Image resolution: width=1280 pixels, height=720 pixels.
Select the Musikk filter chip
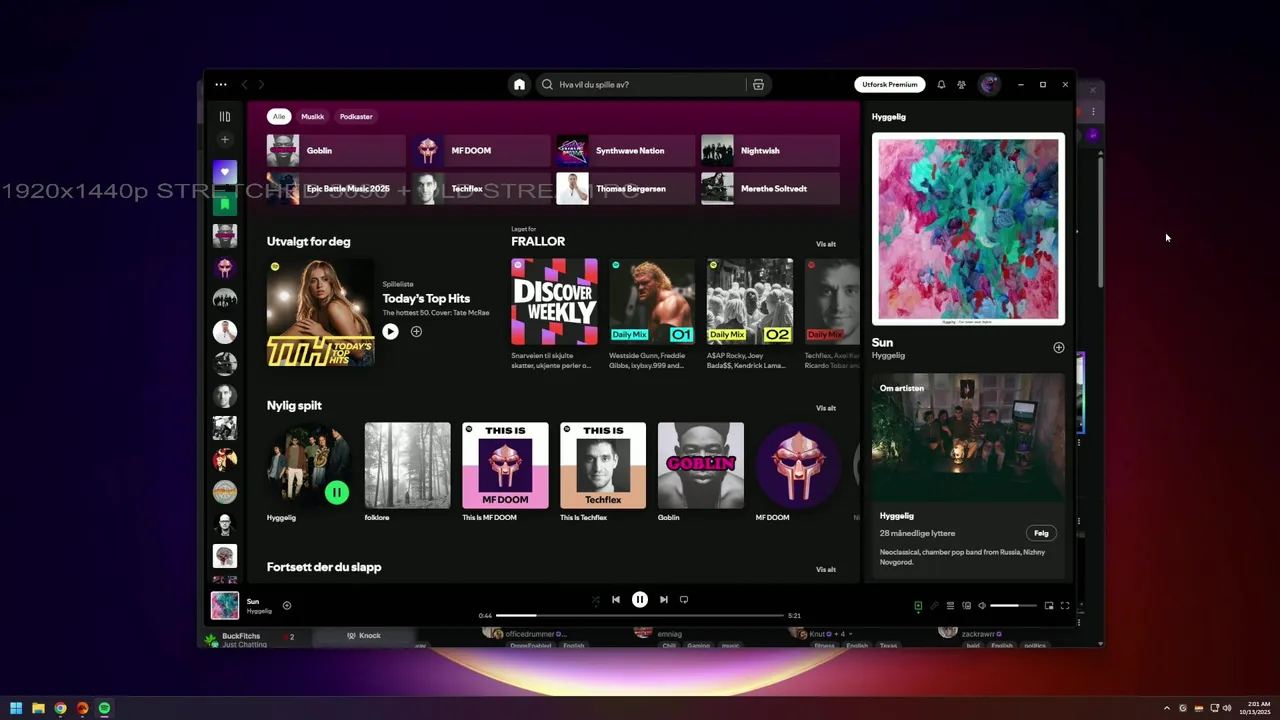coord(313,117)
